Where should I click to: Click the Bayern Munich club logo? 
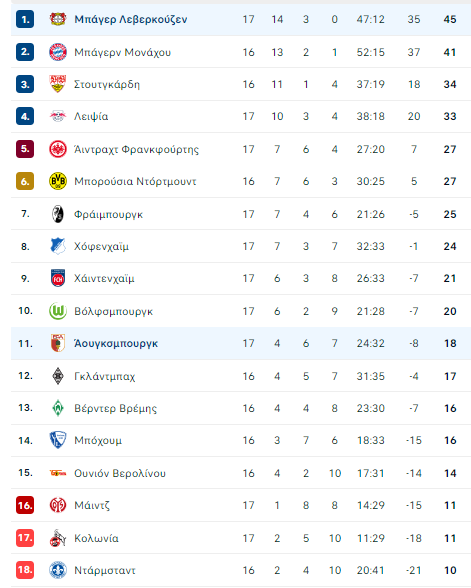click(58, 52)
